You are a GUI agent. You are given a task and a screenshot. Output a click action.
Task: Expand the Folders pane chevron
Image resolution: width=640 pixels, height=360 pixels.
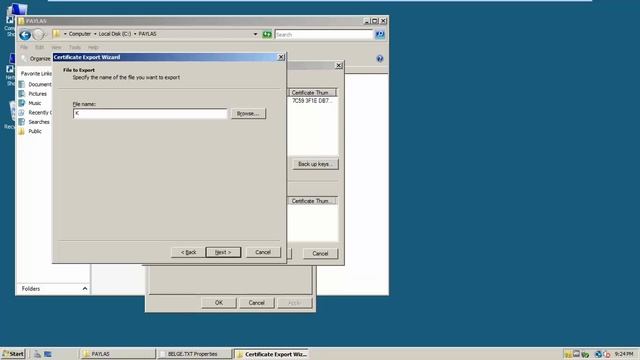point(85,289)
